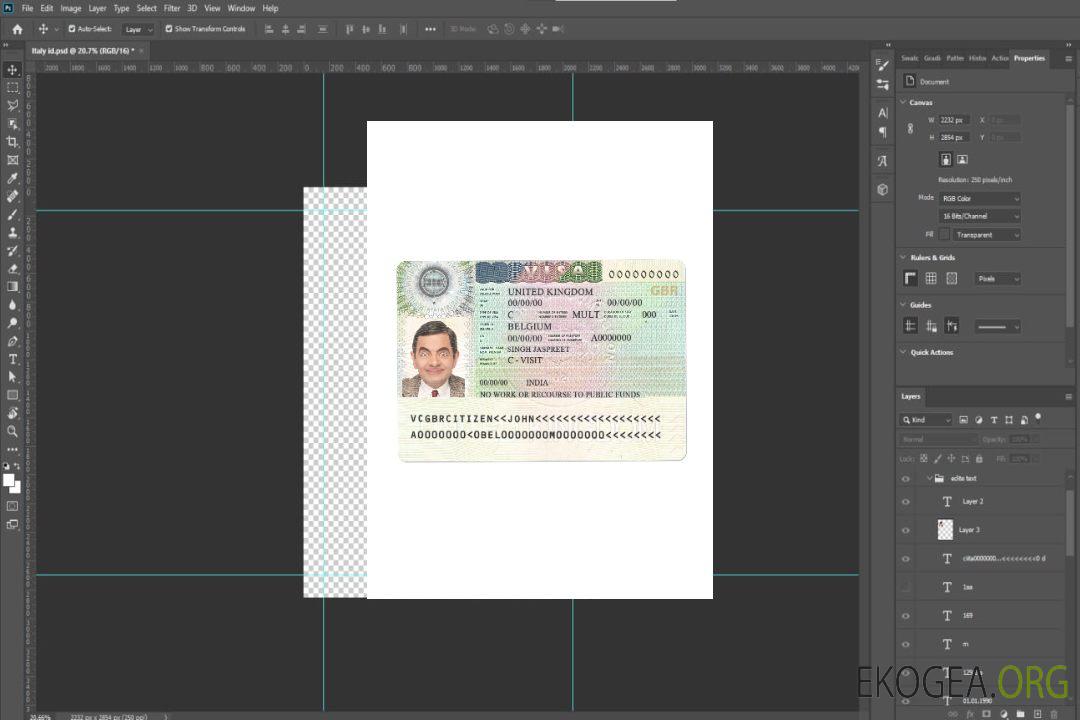Viewport: 1080px width, 720px height.
Task: Toggle layer filtering on/off switch
Action: (x=1038, y=418)
